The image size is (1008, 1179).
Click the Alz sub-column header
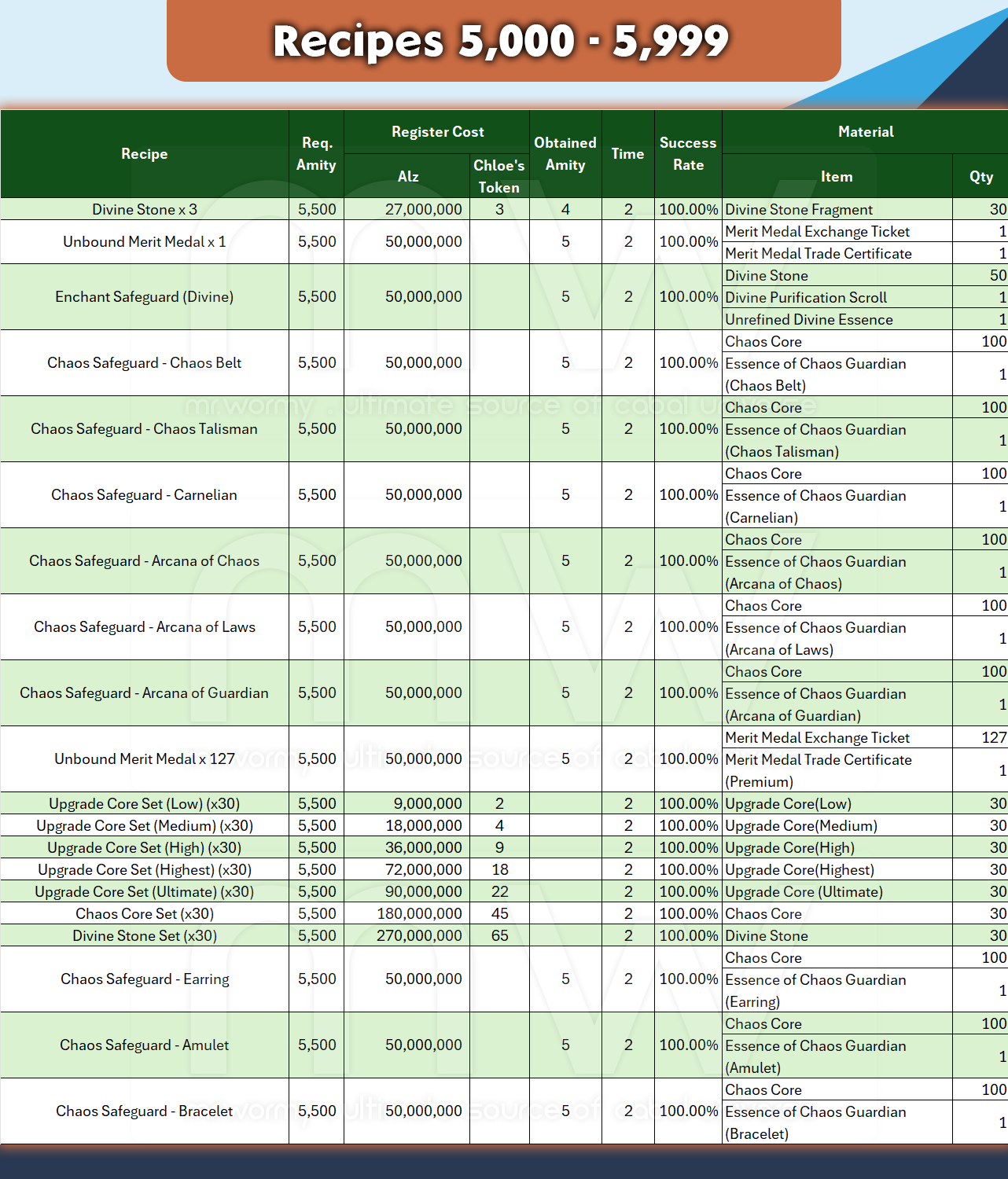click(x=407, y=177)
